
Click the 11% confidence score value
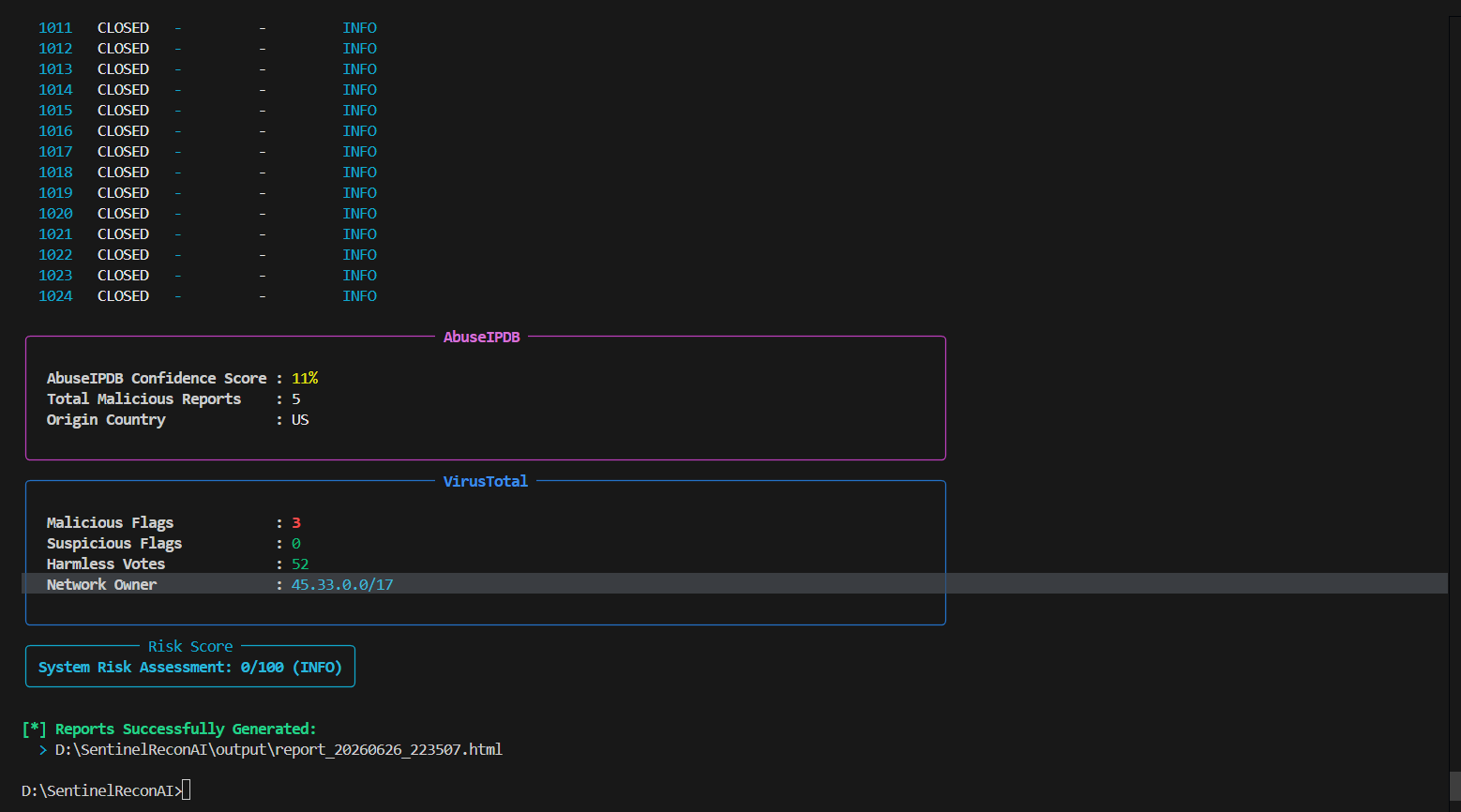(305, 379)
